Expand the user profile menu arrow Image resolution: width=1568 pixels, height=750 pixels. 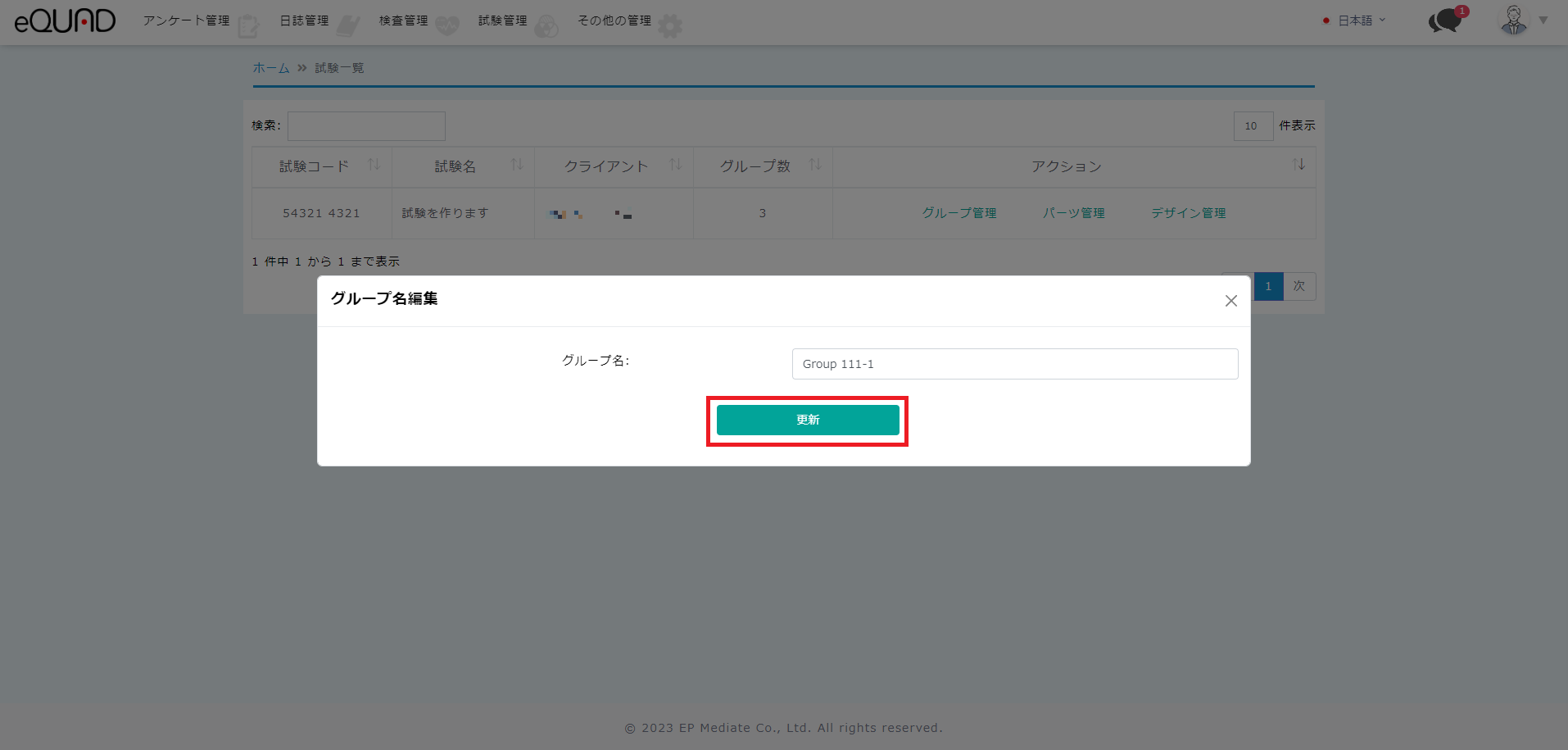click(1543, 20)
